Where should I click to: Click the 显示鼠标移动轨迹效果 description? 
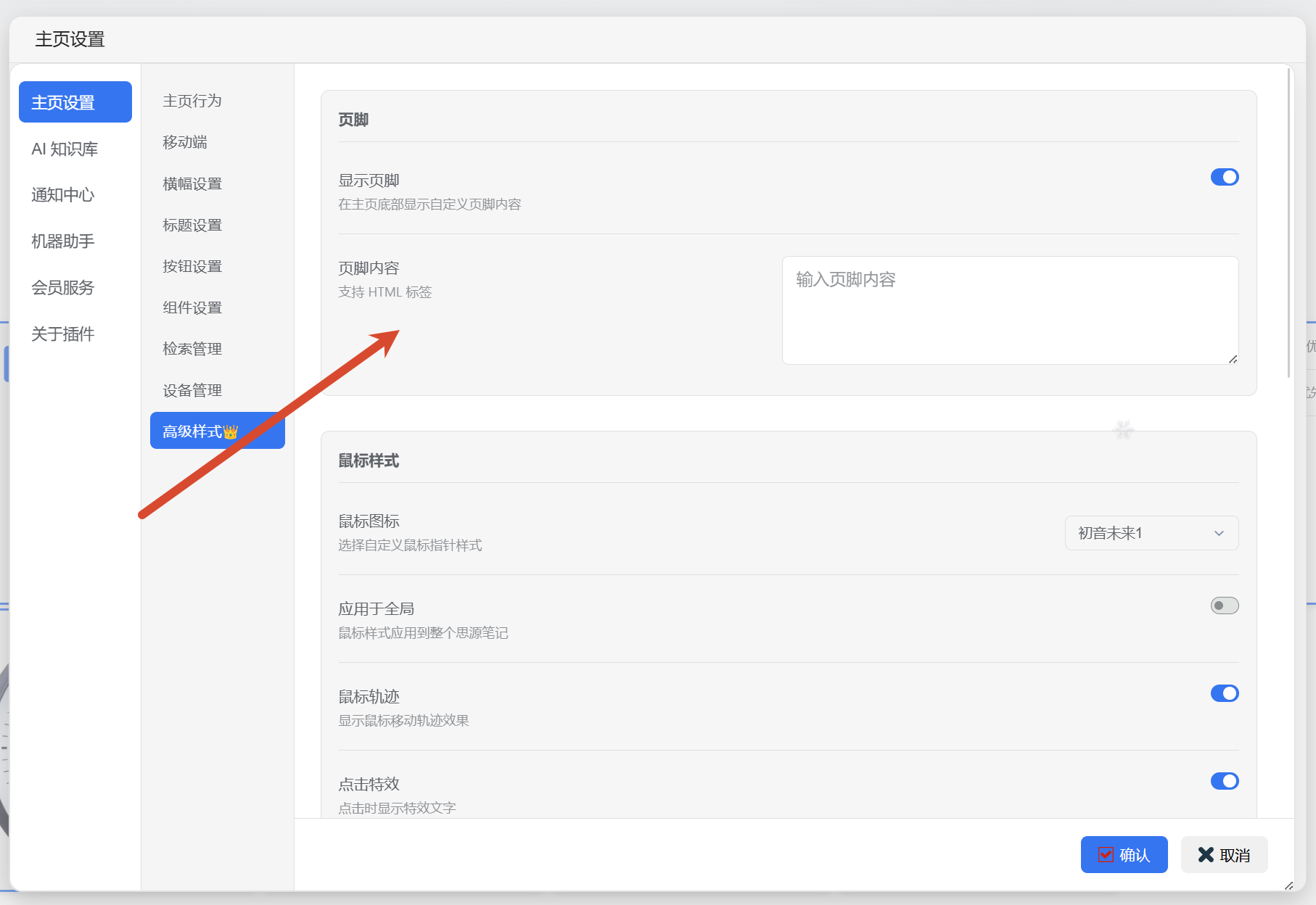click(403, 721)
